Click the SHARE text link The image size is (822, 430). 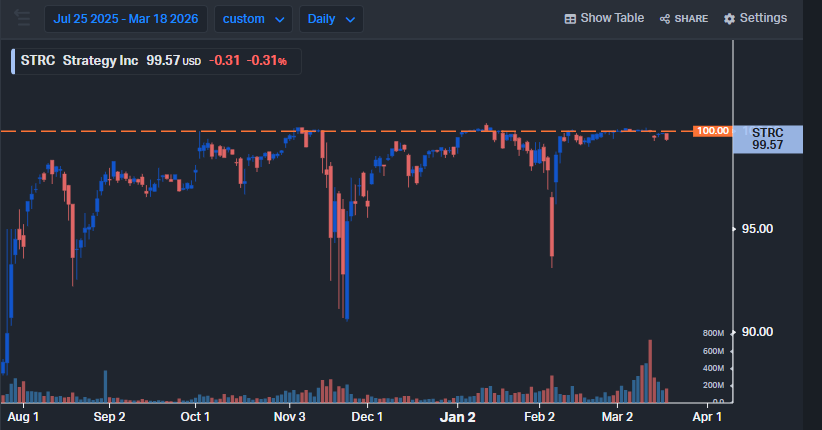tap(691, 19)
